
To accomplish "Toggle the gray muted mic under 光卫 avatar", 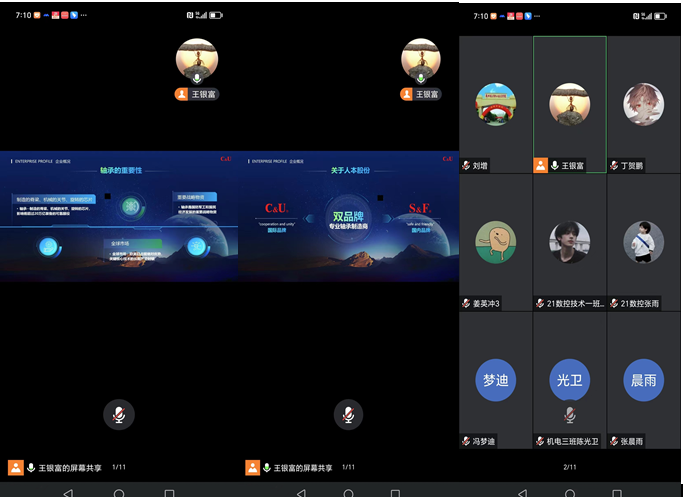I will click(569, 415).
